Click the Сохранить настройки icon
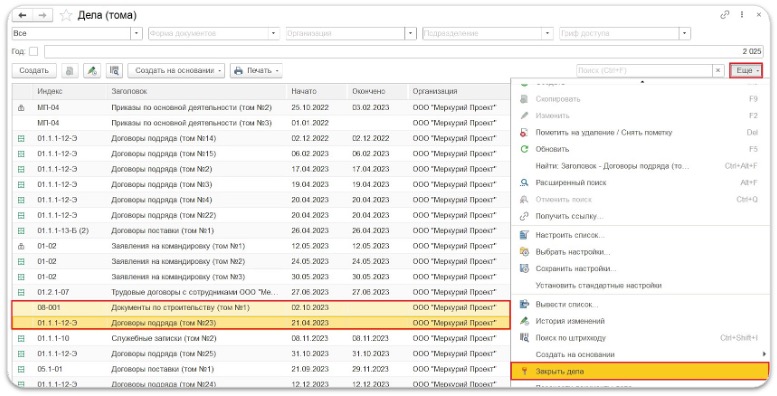777x396 pixels. tap(524, 269)
